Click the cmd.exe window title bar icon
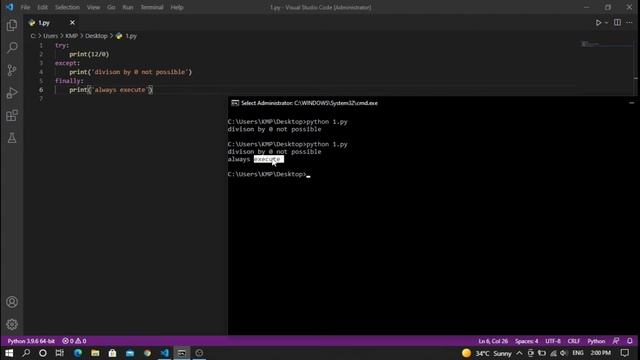 coord(235,103)
